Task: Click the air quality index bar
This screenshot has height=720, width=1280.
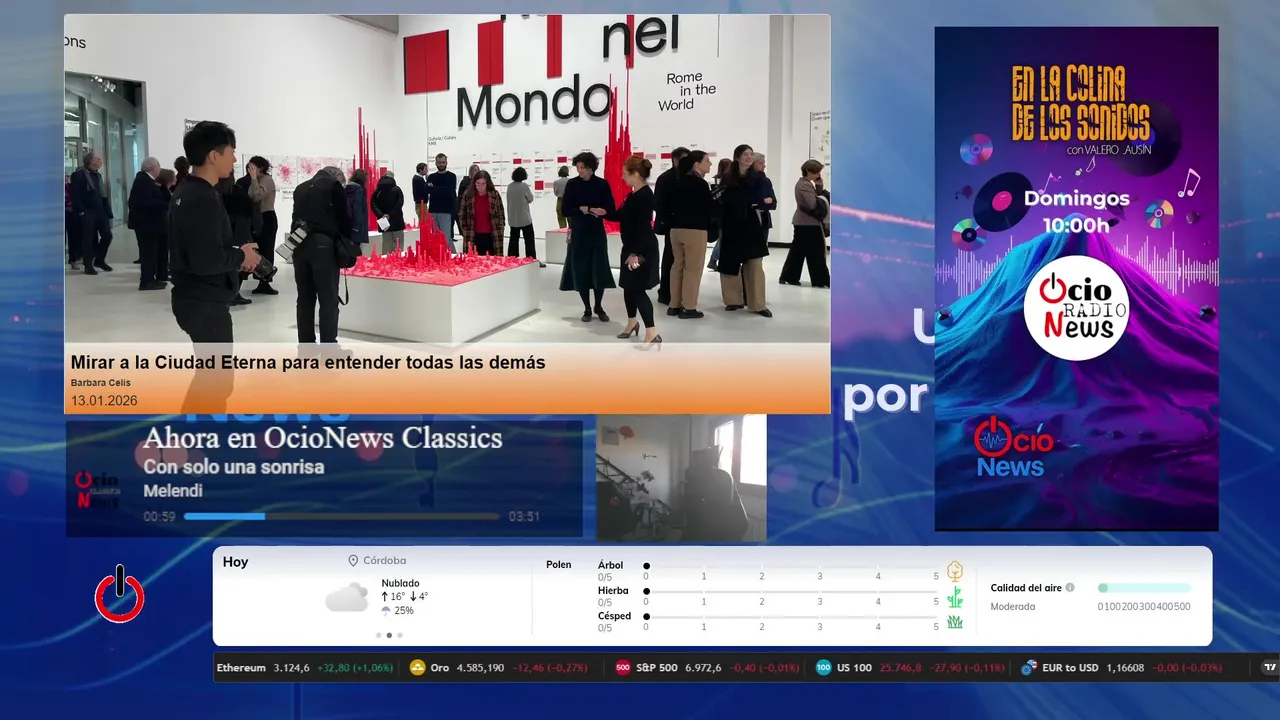Action: [x=1144, y=588]
